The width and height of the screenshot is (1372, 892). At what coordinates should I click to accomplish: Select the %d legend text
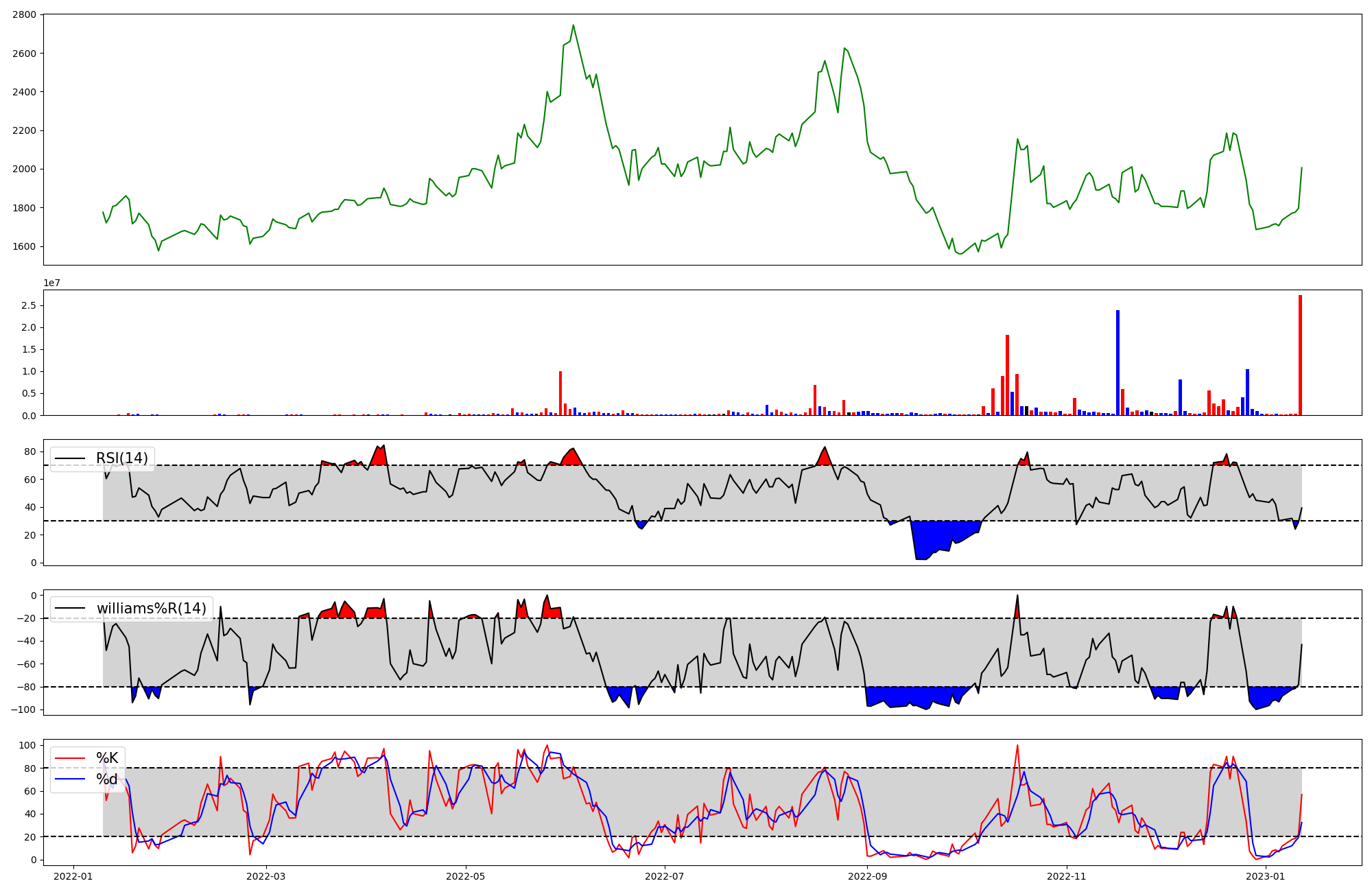click(x=106, y=779)
